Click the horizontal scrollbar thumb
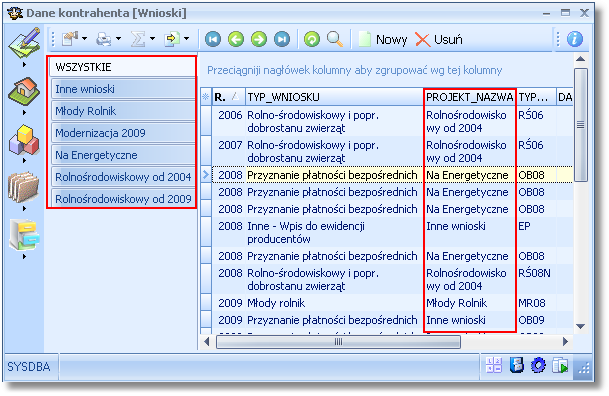This screenshot has height=396, width=609. point(338,342)
